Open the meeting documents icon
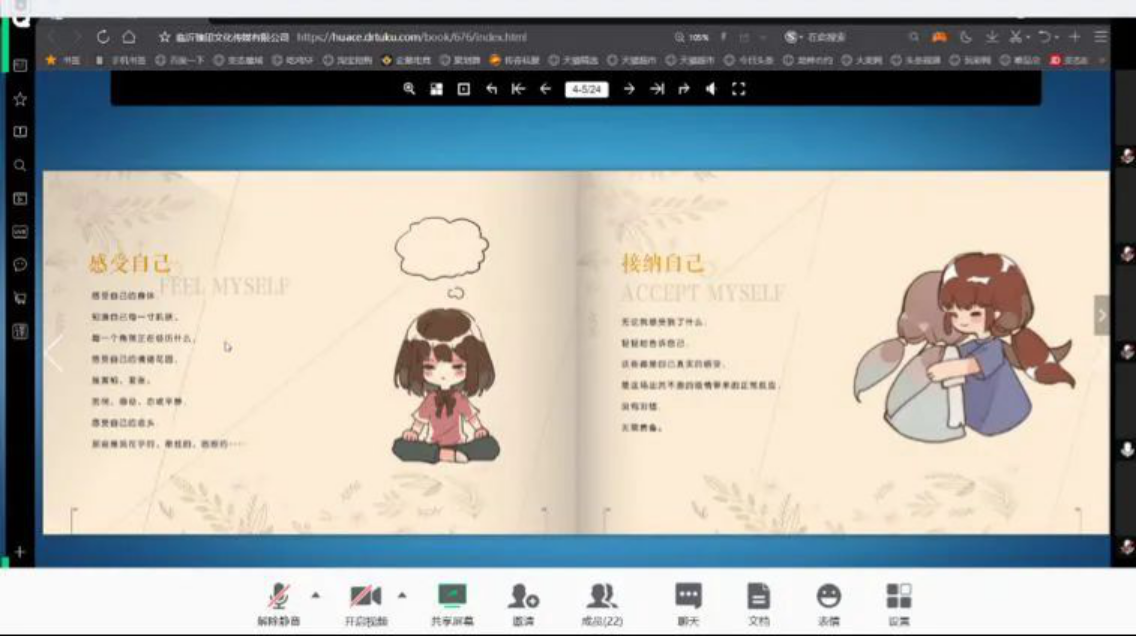This screenshot has height=636, width=1136. 759,604
